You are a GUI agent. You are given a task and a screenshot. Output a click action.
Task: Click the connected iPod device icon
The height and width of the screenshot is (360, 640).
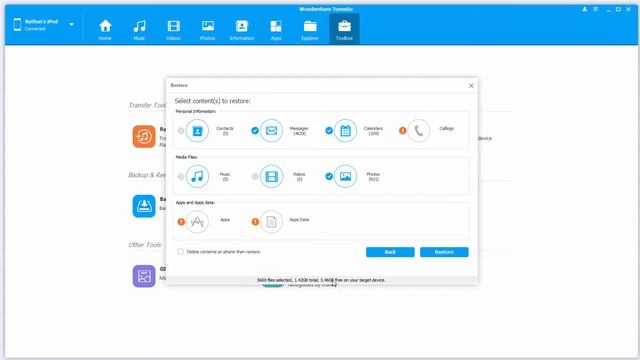(17, 24)
